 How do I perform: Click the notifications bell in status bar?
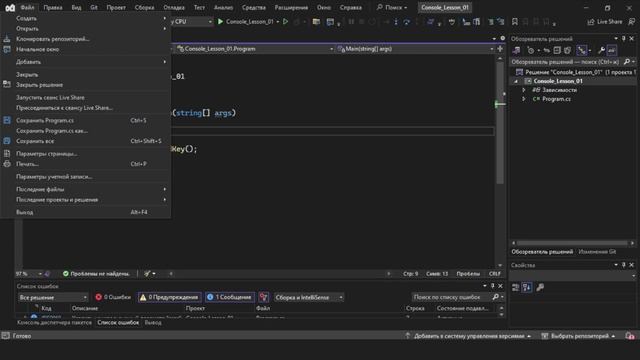[630, 336]
